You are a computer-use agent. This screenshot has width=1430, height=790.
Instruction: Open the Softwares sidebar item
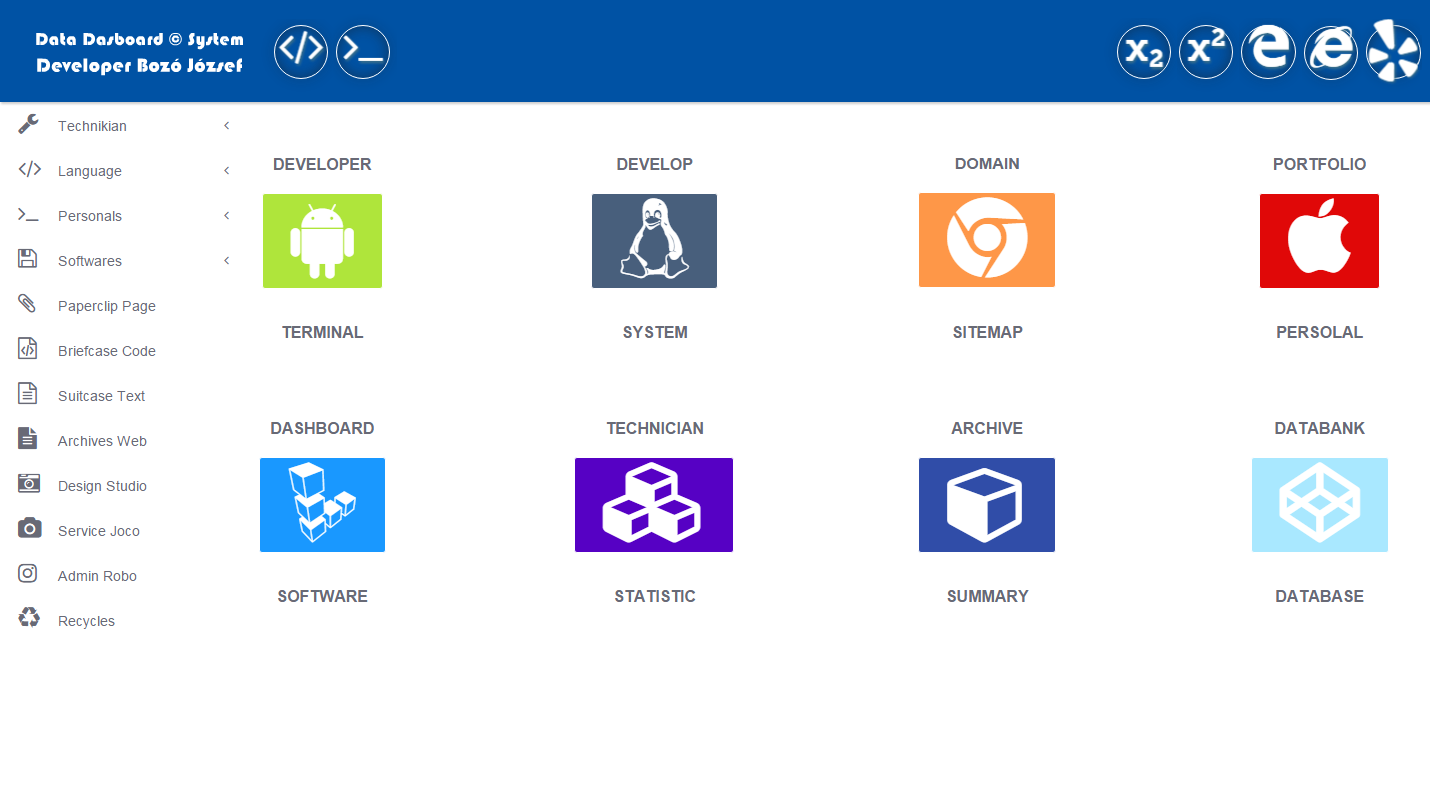pos(90,261)
